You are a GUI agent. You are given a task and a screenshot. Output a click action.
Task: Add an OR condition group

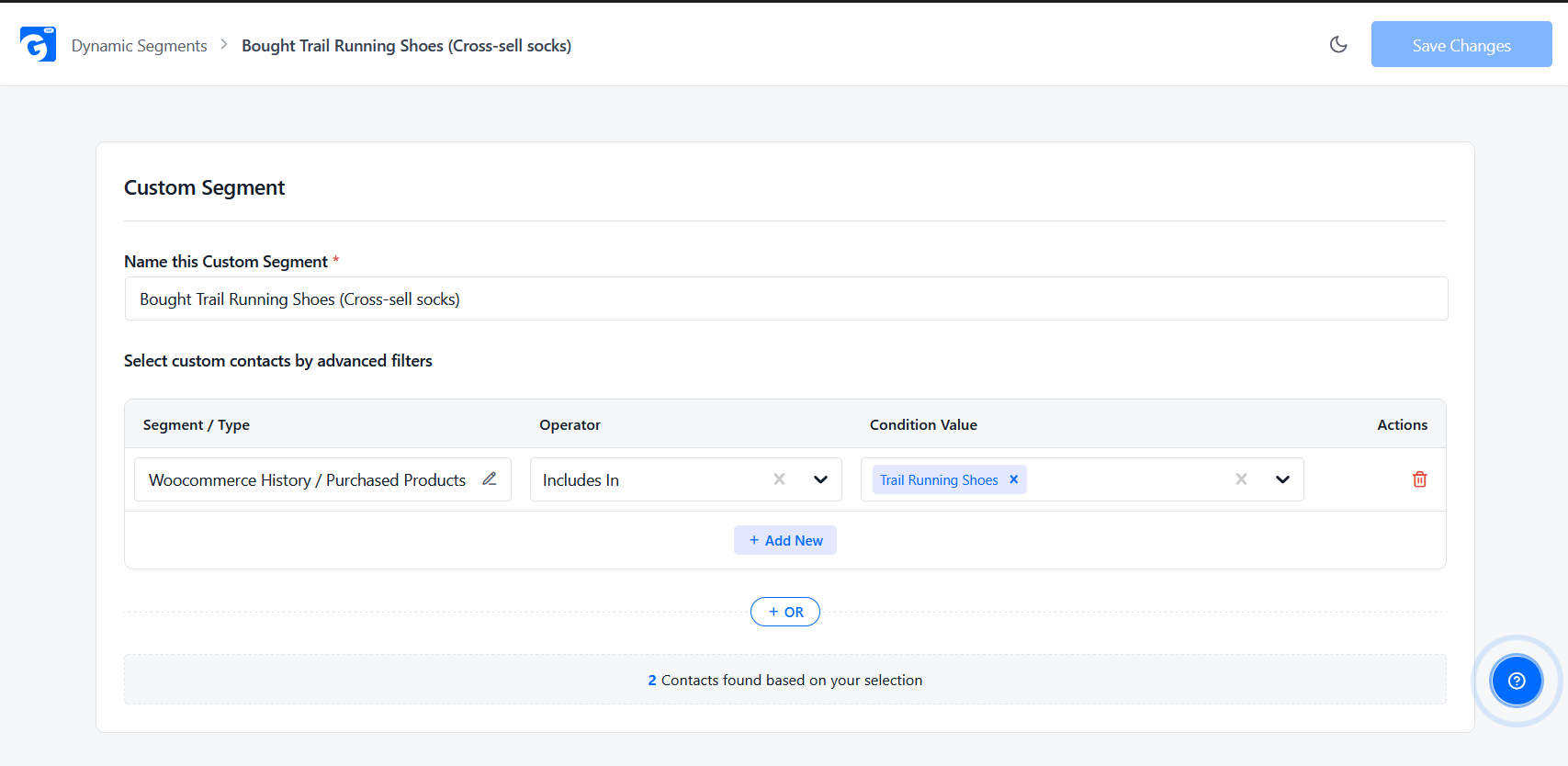pos(785,612)
